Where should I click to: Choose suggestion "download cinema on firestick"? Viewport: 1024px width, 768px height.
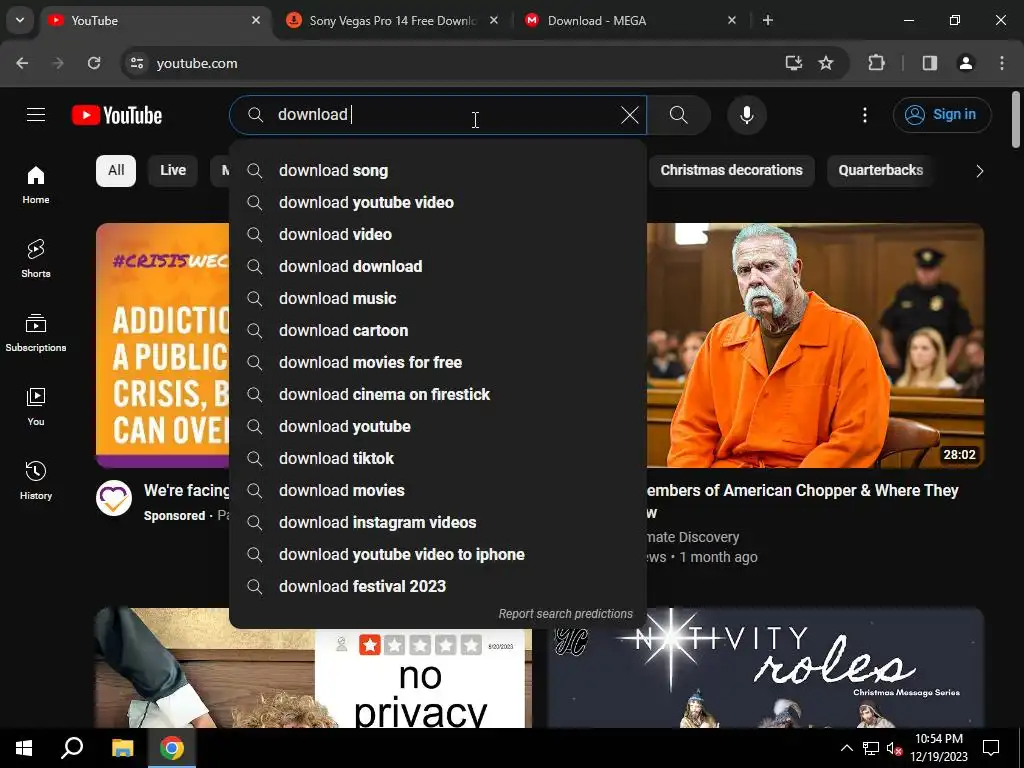pos(438,394)
